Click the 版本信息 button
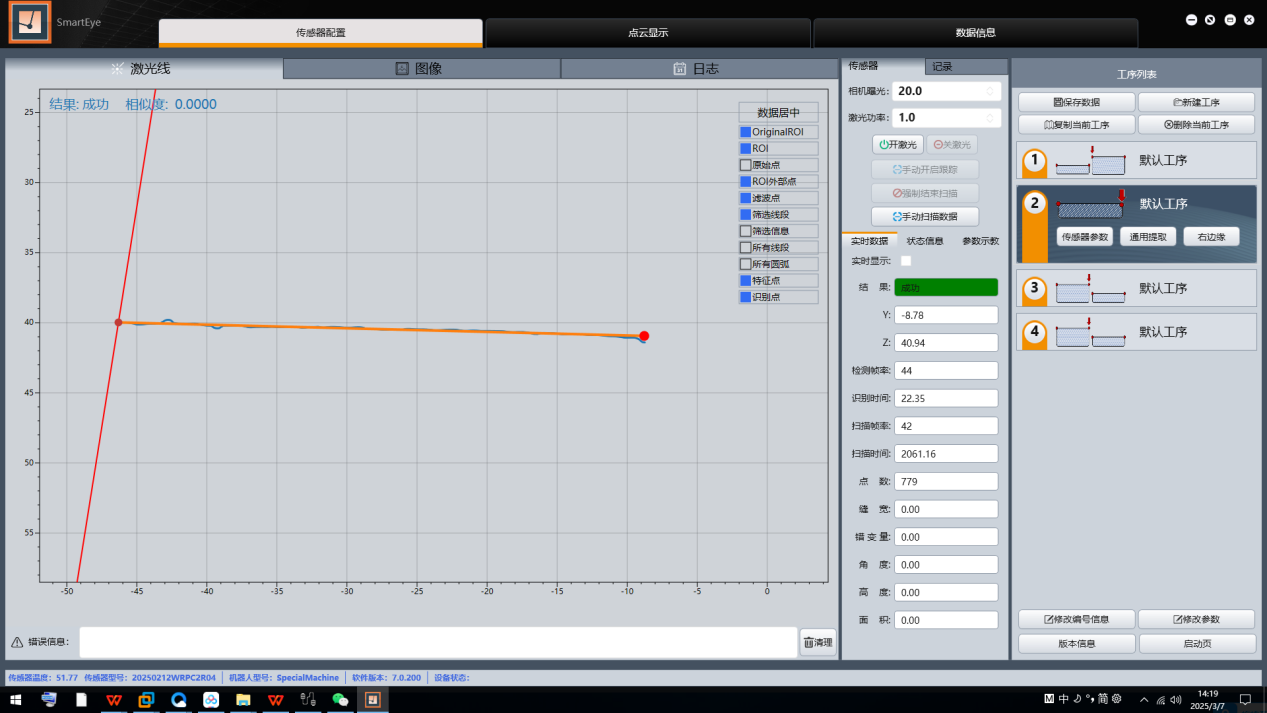The image size is (1267, 713). click(1076, 644)
